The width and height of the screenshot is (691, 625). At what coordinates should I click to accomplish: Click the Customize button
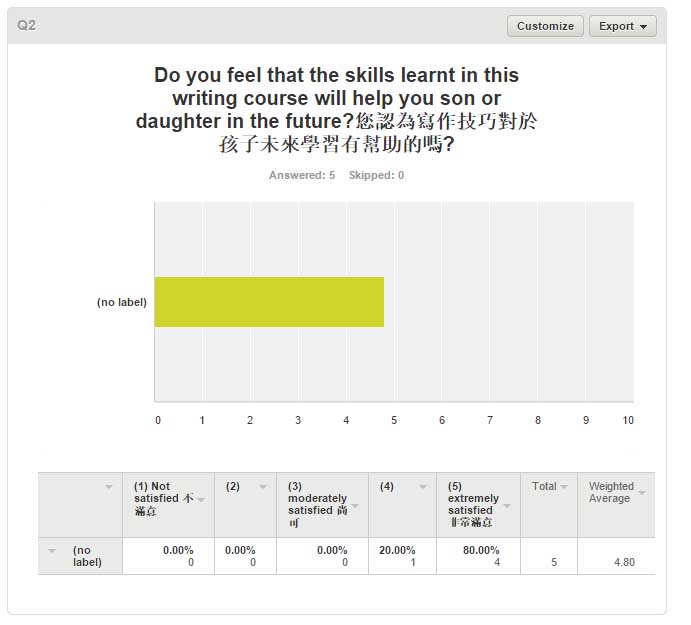point(545,26)
